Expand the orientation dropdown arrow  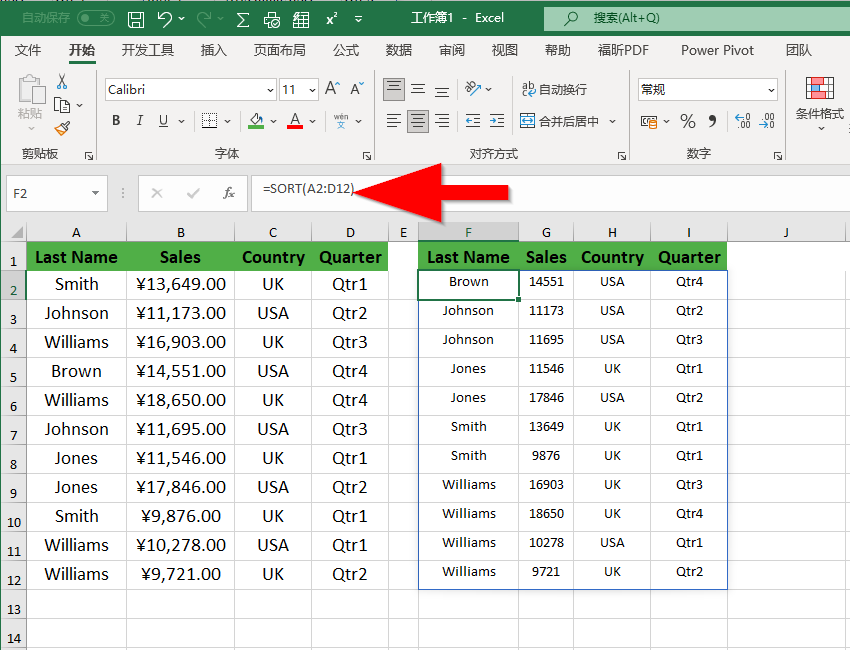[488, 89]
